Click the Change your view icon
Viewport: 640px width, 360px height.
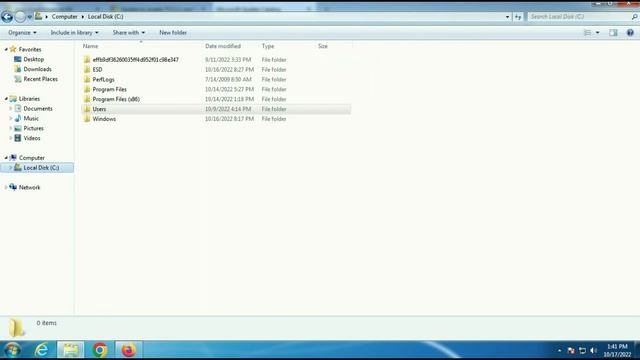coord(587,33)
